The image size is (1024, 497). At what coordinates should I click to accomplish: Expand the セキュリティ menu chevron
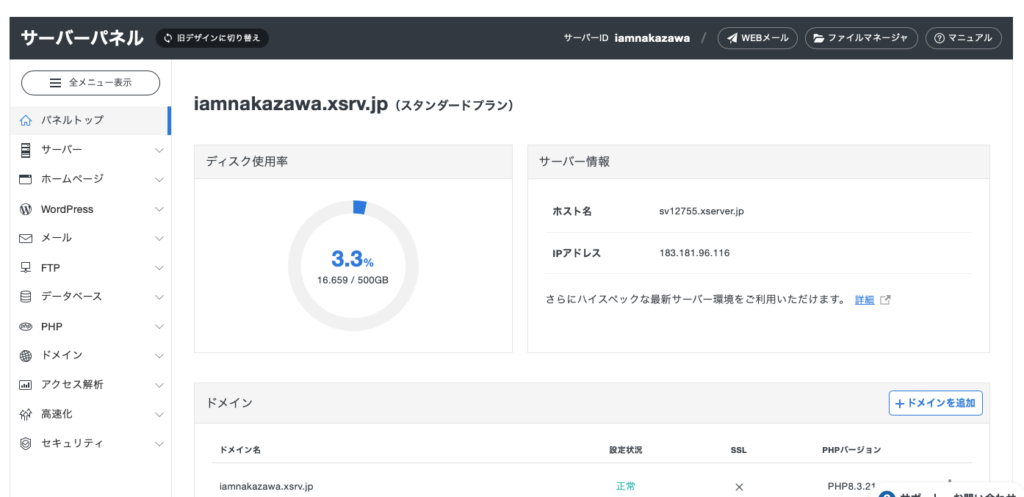point(159,443)
